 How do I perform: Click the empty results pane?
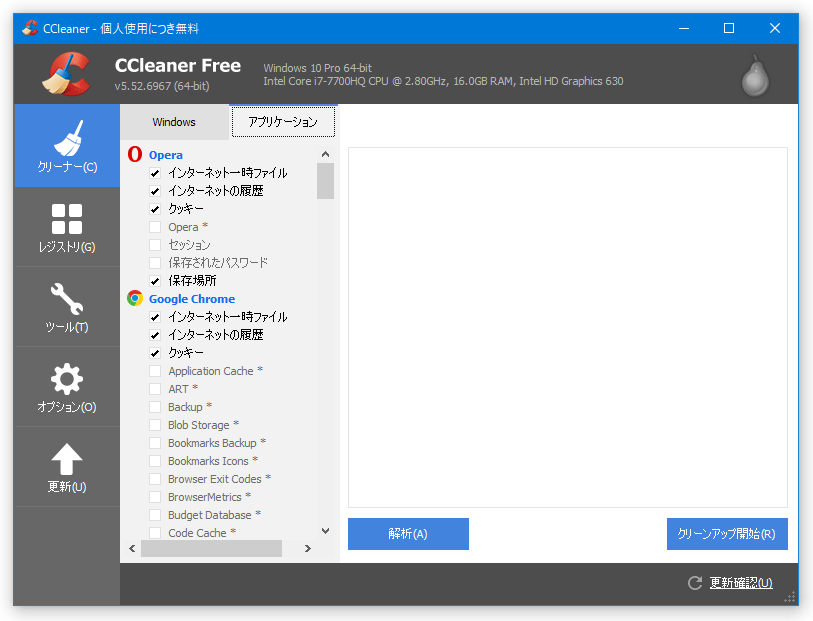pos(568,328)
